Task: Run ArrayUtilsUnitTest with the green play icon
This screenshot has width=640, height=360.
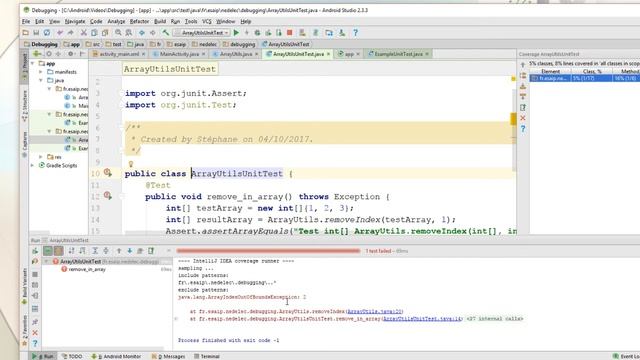Action: pos(236,33)
